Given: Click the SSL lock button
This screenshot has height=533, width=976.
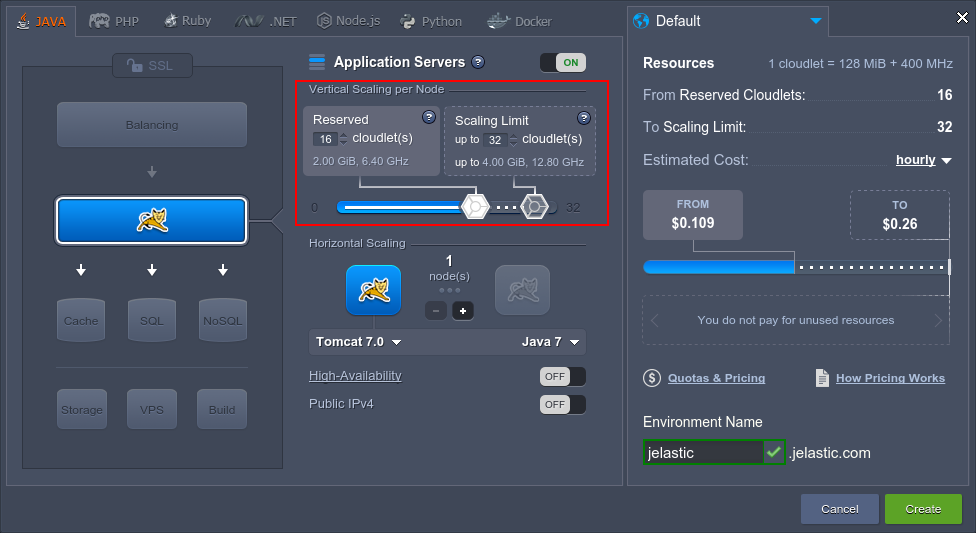Looking at the screenshot, I should 152,65.
